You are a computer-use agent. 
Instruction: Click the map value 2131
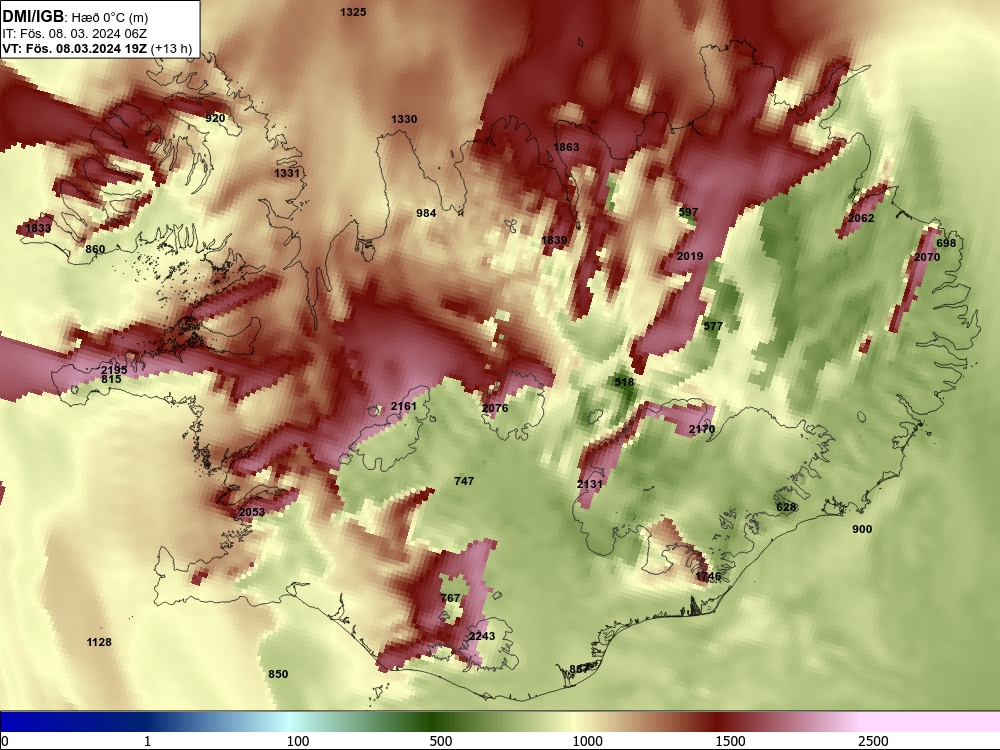pyautogui.click(x=589, y=484)
